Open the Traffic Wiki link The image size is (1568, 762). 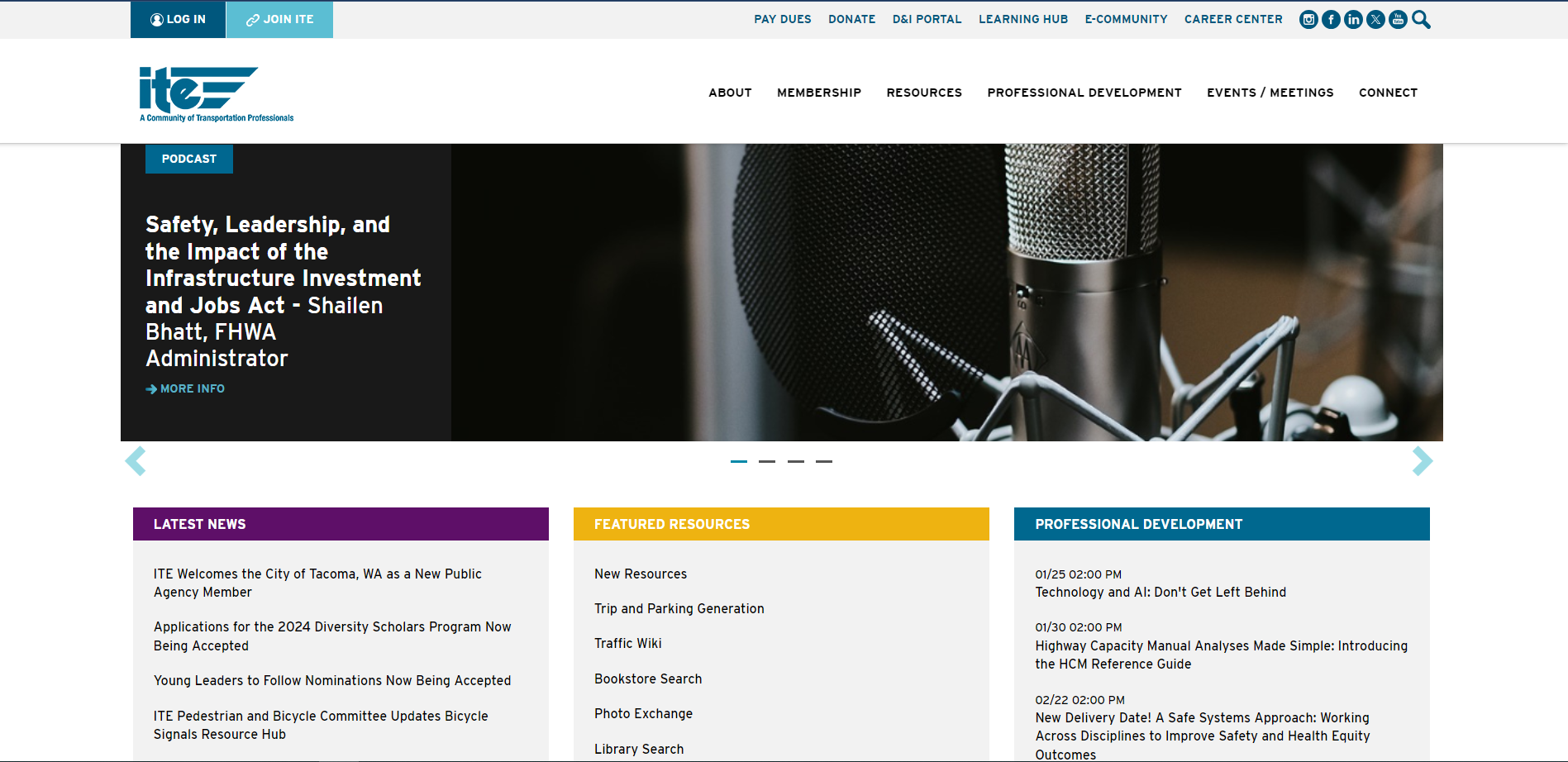coord(628,643)
